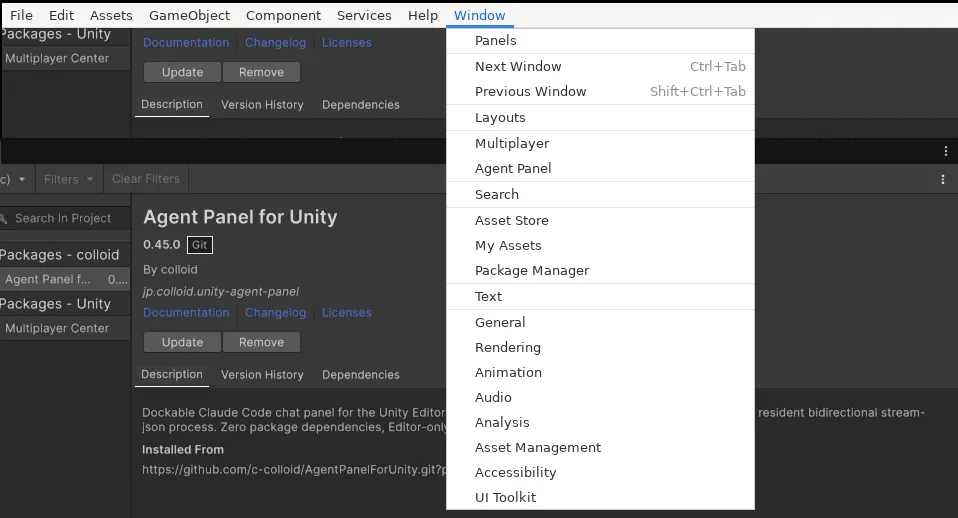Expand the Accessibility submenu
Screen dimensions: 958x518
pyautogui.click(x=600, y=472)
